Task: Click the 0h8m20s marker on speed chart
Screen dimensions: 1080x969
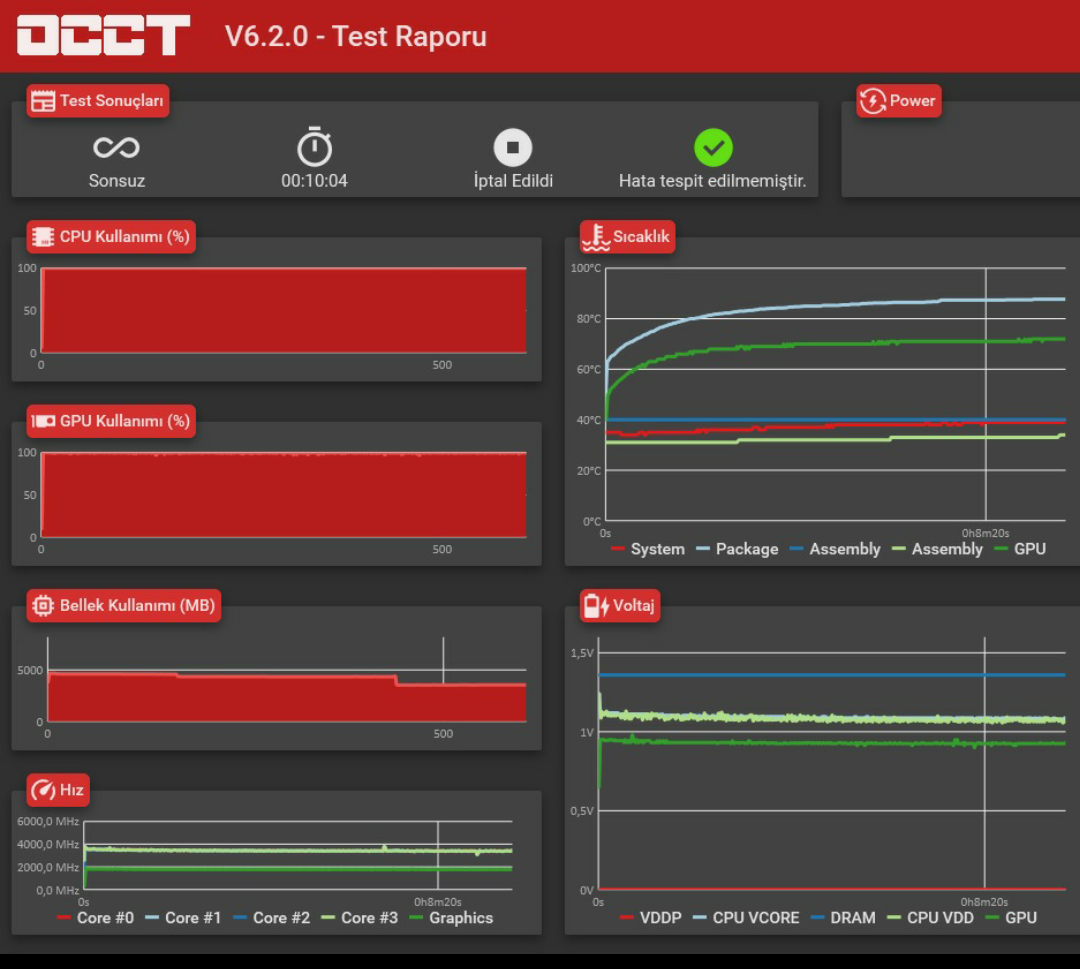Action: [x=437, y=902]
